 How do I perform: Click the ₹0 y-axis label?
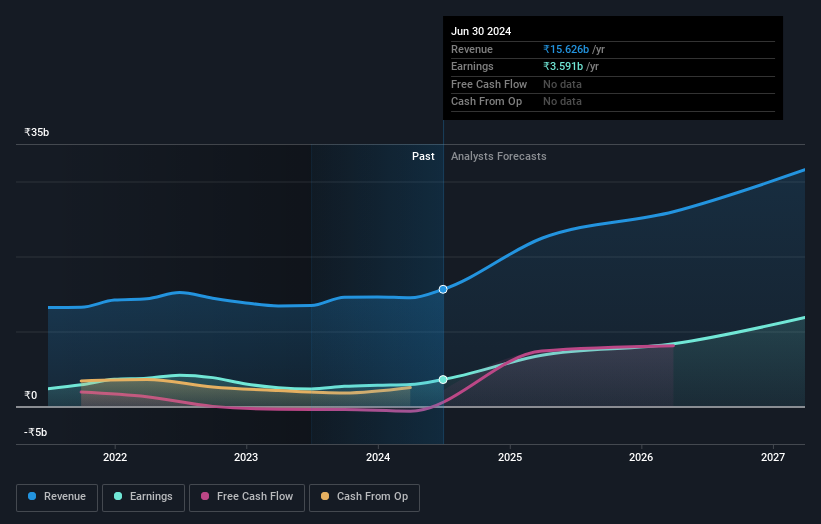pos(31,395)
